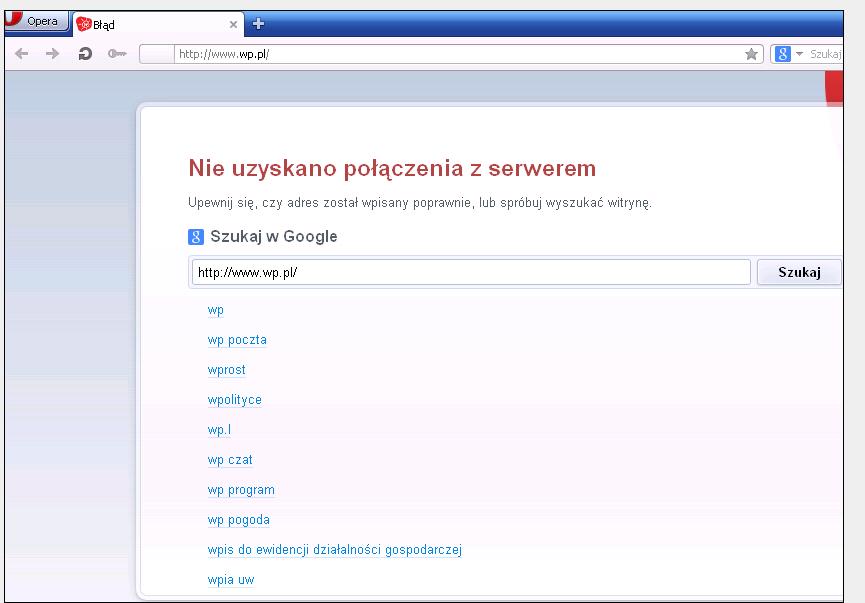This screenshot has width=865, height=603.
Task: Open the "wpia uw" suggestion link
Action: click(231, 580)
